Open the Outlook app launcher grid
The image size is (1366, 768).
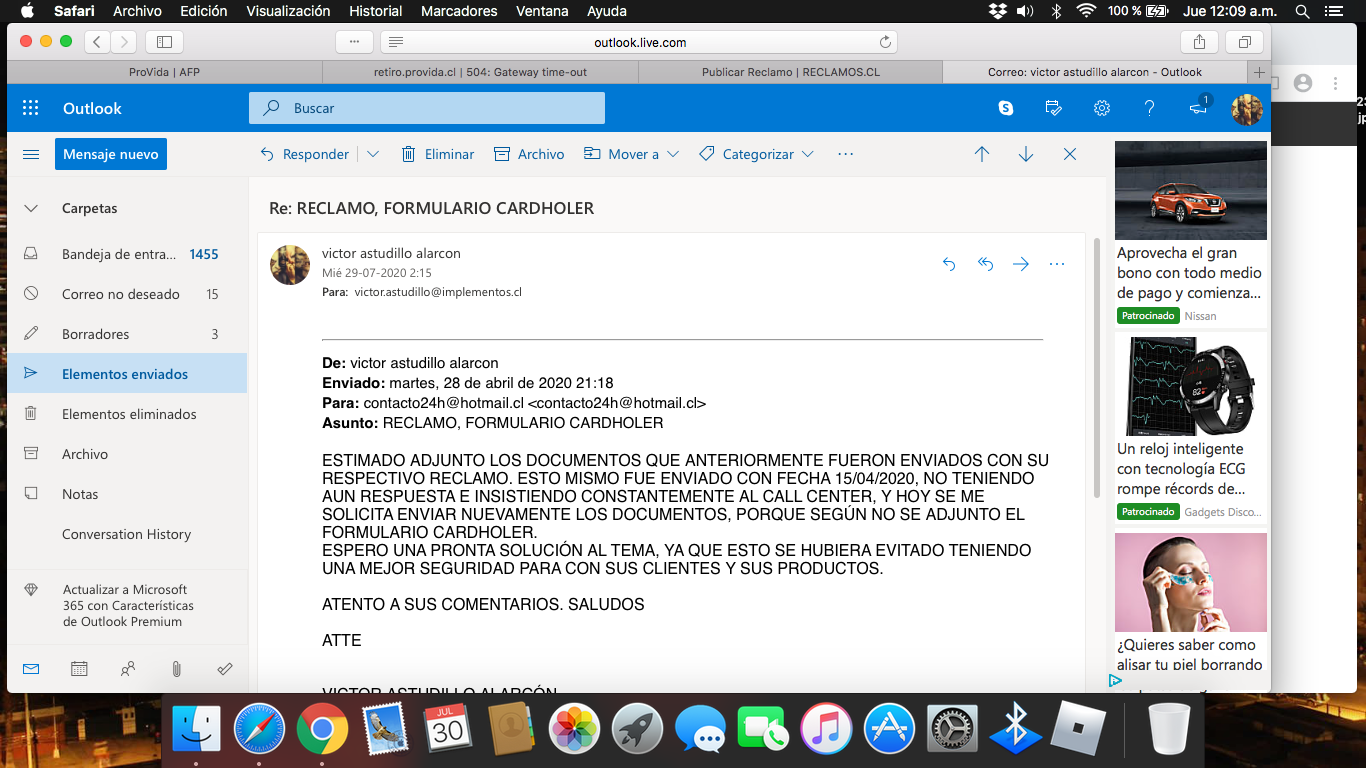tap(30, 108)
